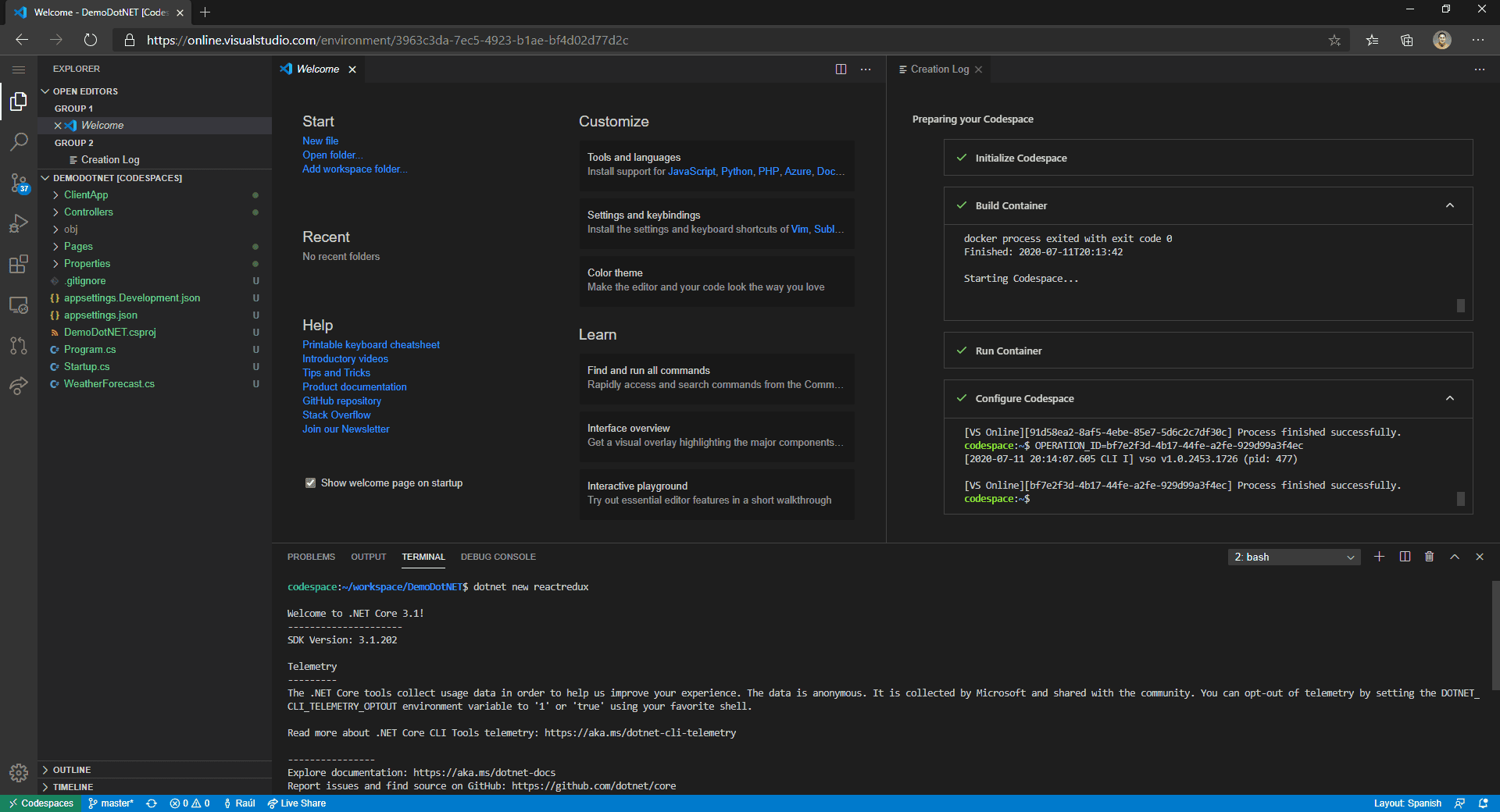Screen dimensions: 1500x812
Task: Split the Welcome editor to the side
Action: [841, 69]
